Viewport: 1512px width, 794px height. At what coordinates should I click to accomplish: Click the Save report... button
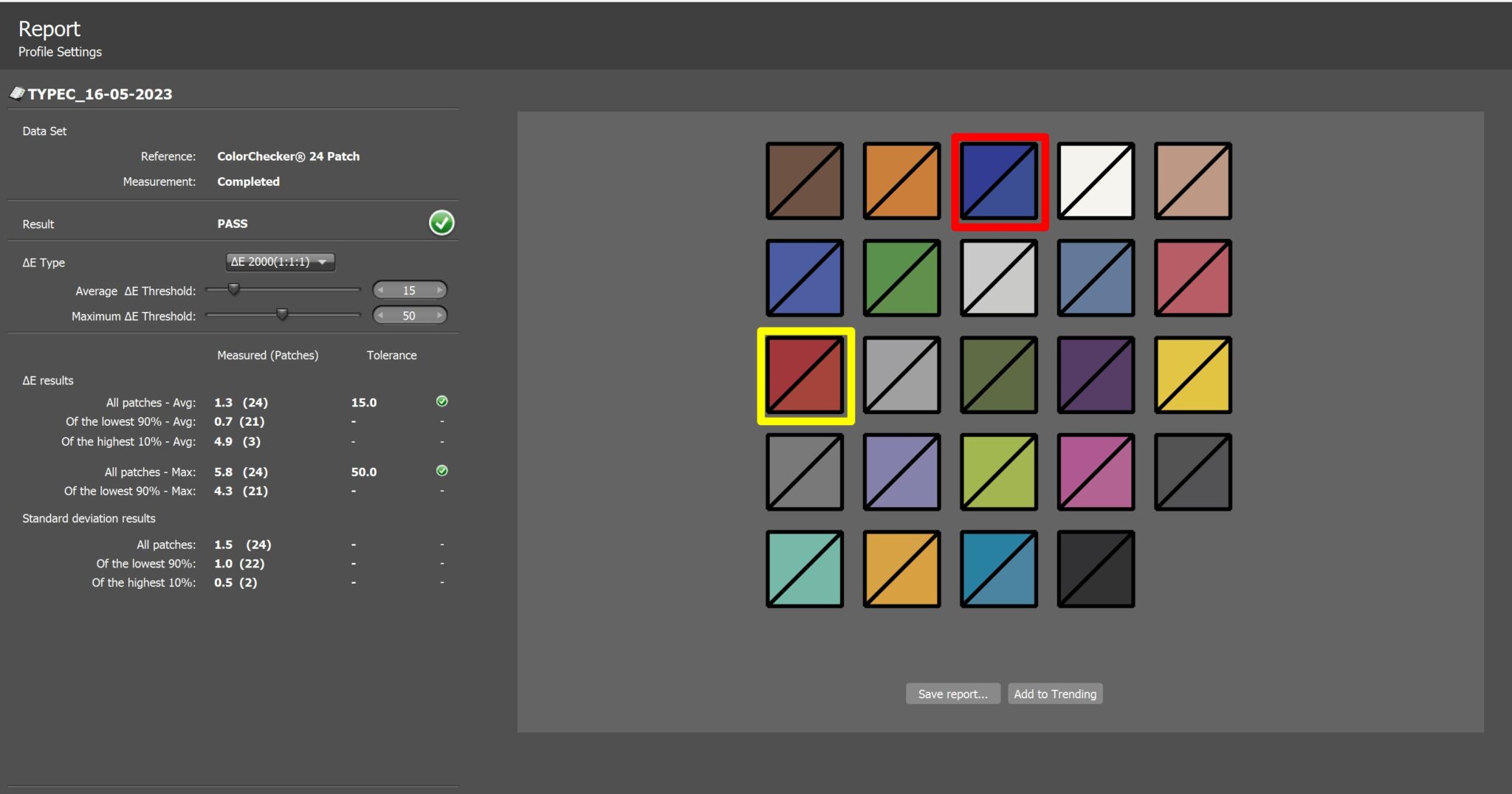point(952,694)
